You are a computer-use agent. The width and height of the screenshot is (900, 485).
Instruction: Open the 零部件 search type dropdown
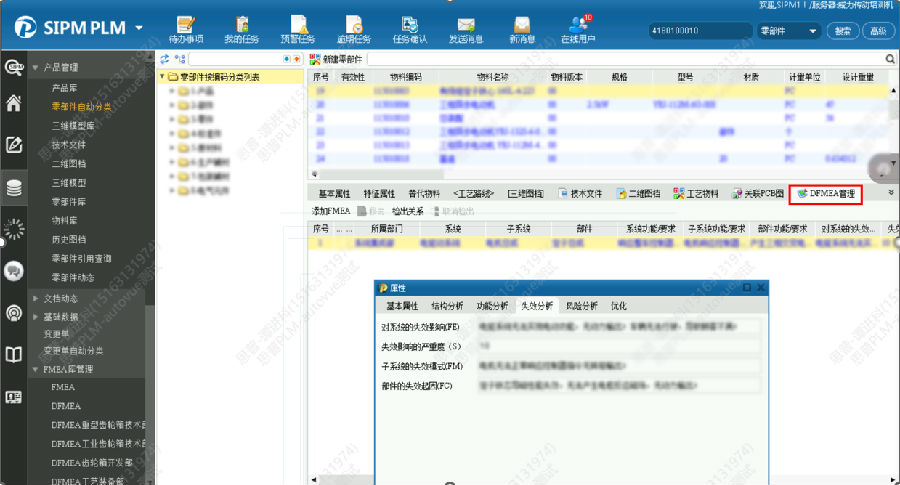[789, 31]
